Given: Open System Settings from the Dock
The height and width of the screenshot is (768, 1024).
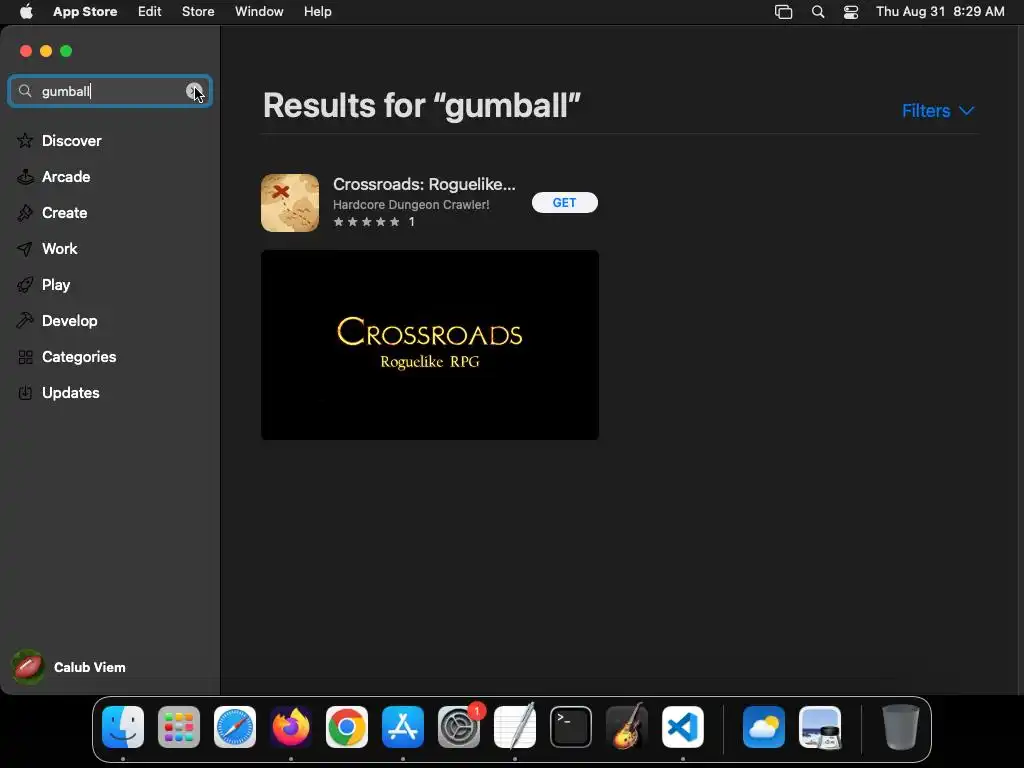Looking at the screenshot, I should (x=459, y=727).
